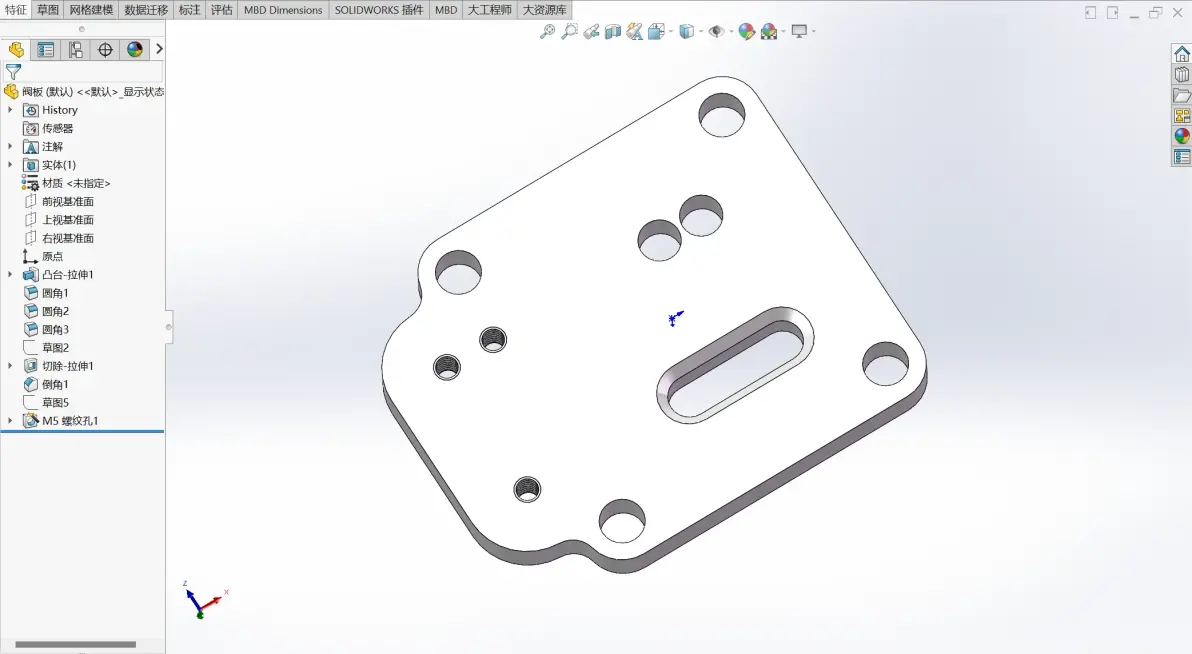Open the Display Style dropdown arrow

[701, 32]
